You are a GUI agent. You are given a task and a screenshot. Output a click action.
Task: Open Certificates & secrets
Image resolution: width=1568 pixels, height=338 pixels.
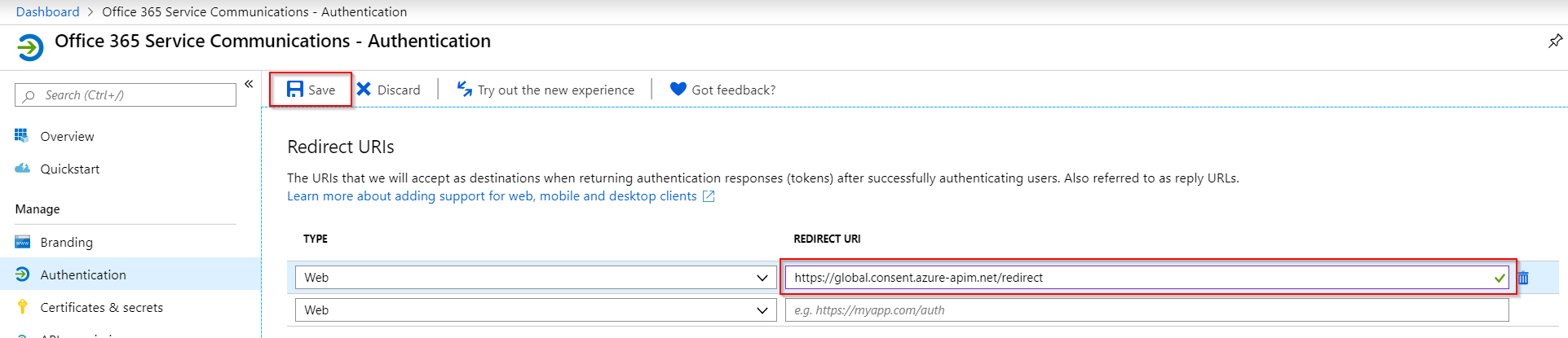(x=102, y=308)
